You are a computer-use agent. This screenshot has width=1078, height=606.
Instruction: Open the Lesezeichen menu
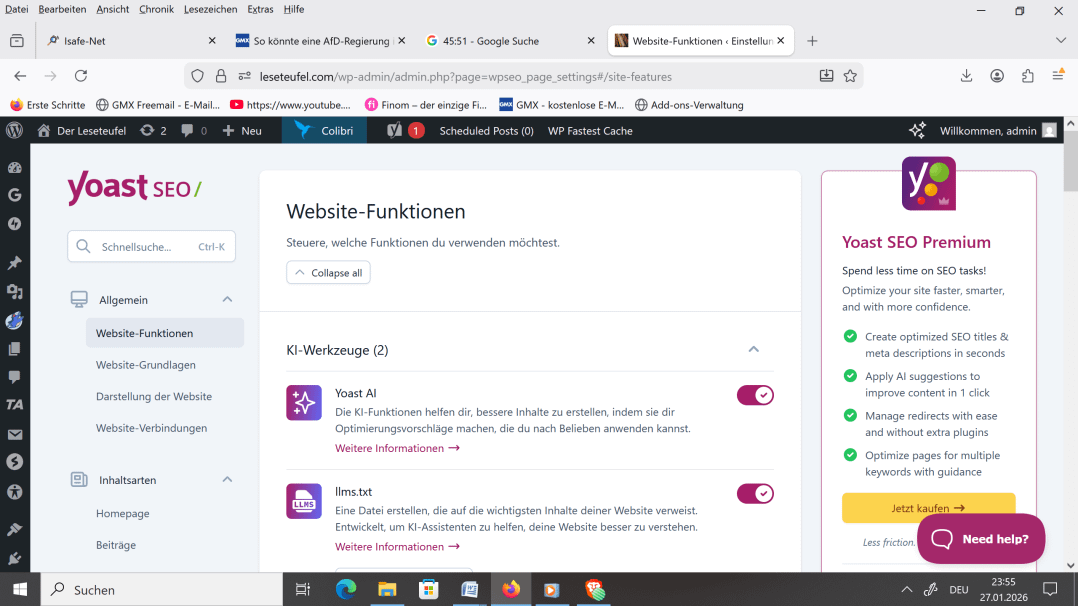[x=210, y=9]
